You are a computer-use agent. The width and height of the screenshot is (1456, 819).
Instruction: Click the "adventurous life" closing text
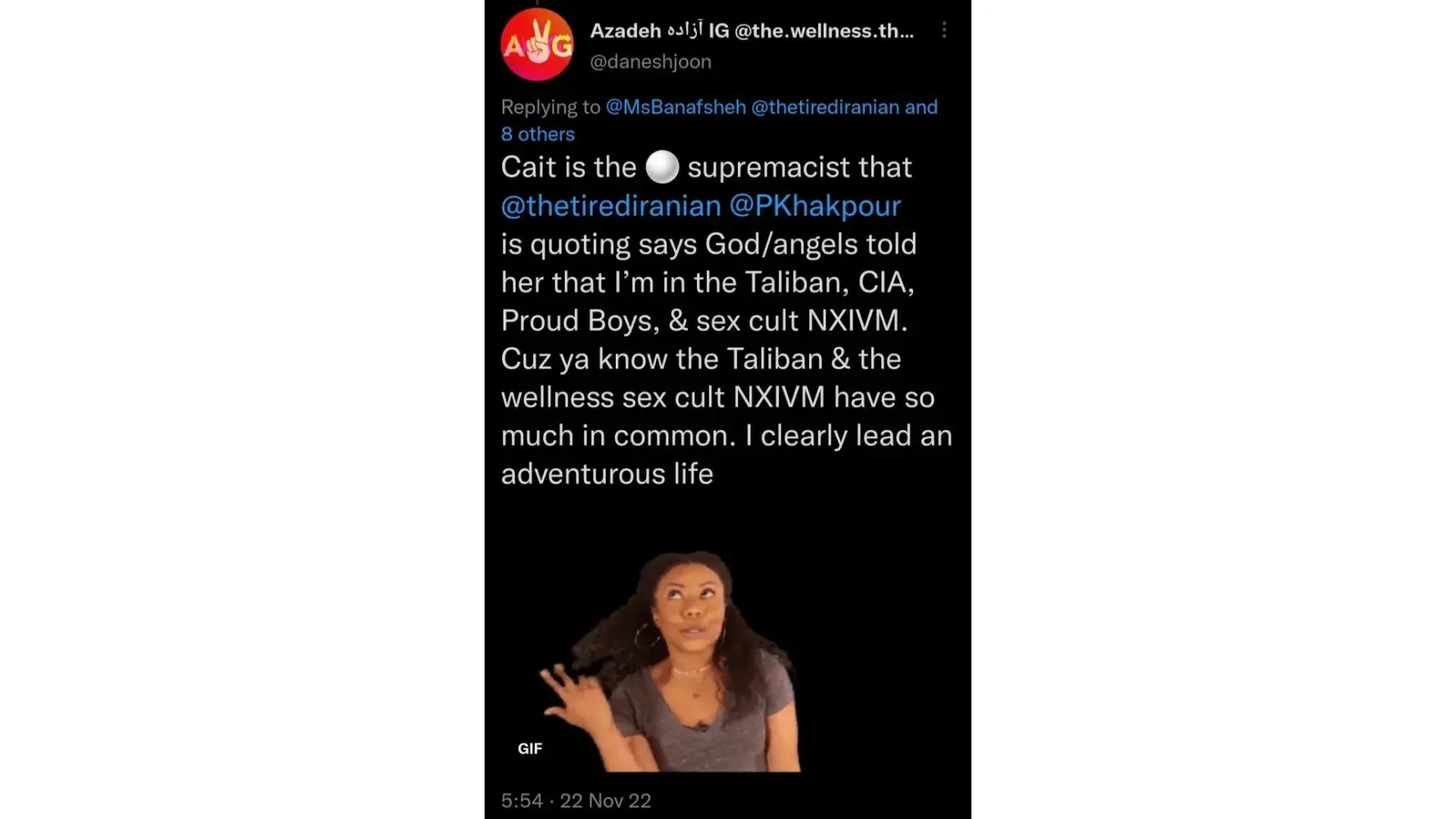[607, 474]
